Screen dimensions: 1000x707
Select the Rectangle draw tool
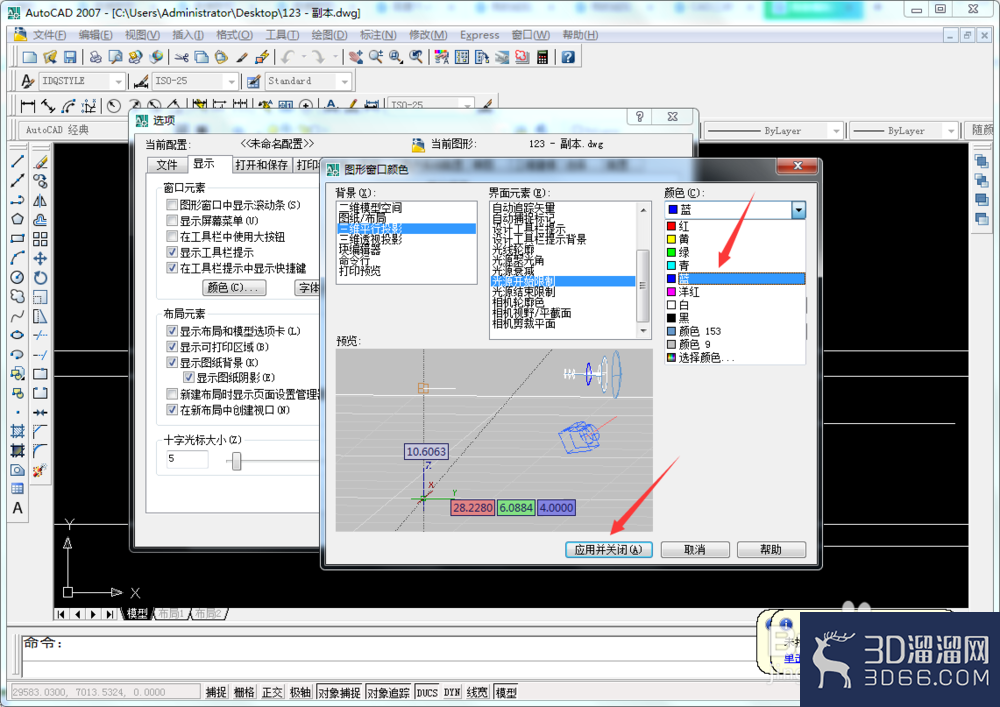click(17, 239)
